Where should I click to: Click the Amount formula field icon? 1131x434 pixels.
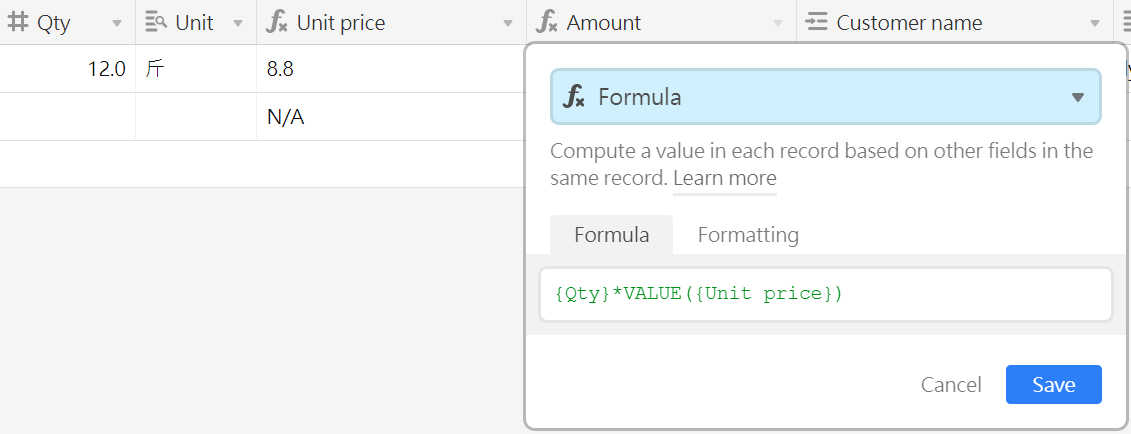(547, 22)
